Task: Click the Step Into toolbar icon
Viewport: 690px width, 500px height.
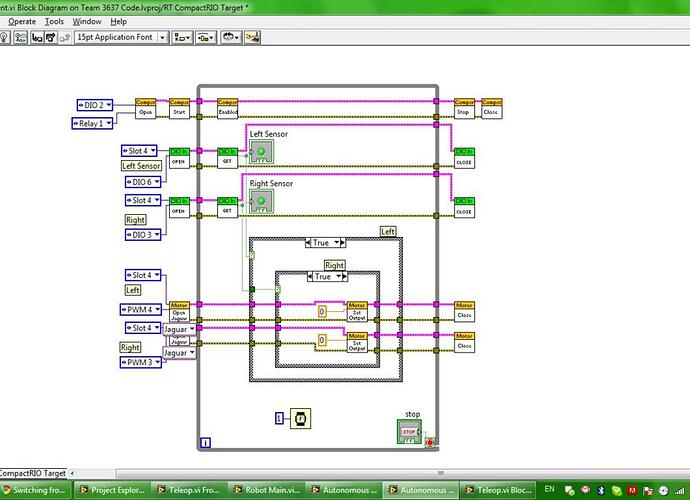Action: [37, 38]
